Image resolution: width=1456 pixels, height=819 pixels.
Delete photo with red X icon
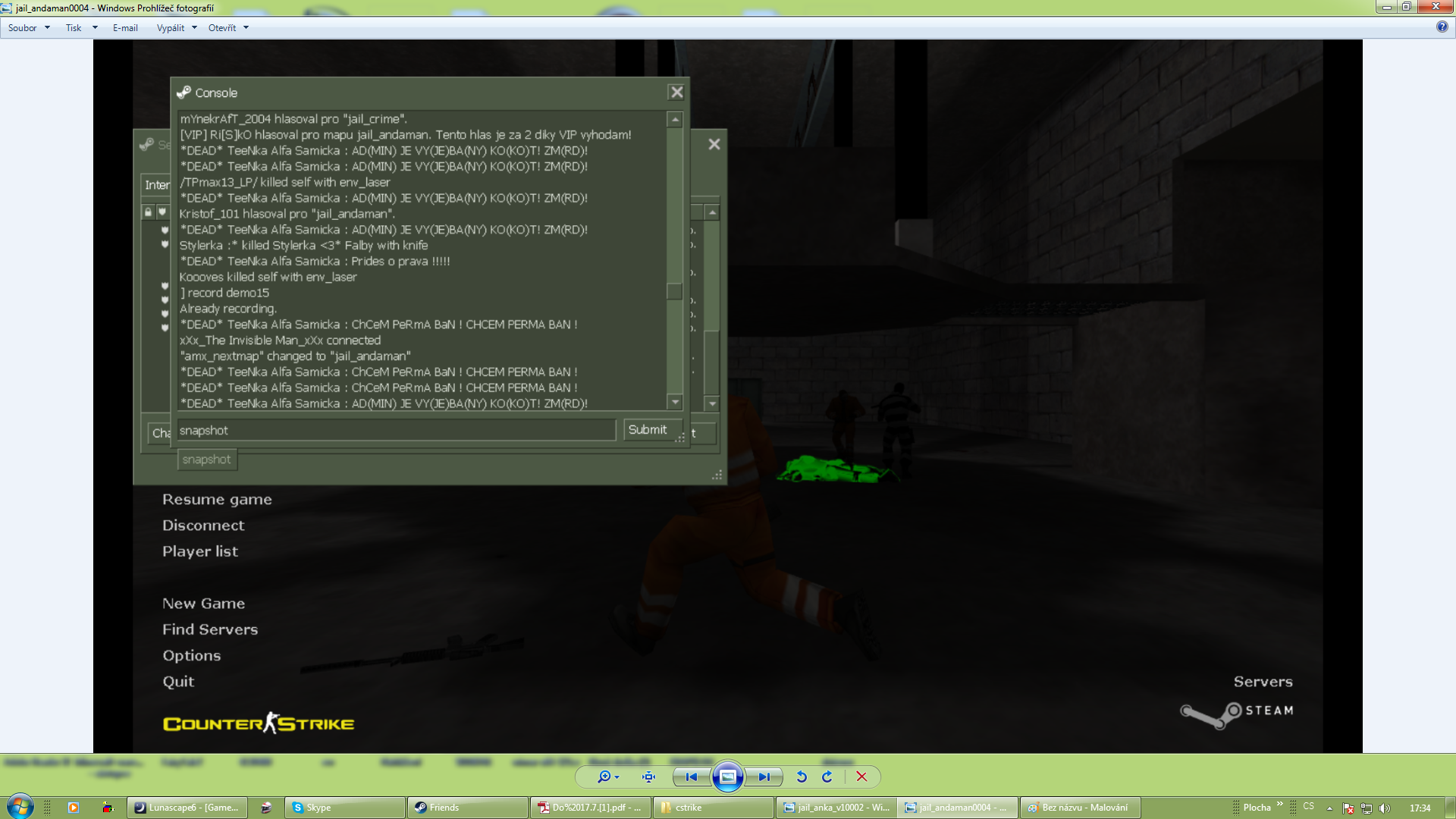coord(861,777)
